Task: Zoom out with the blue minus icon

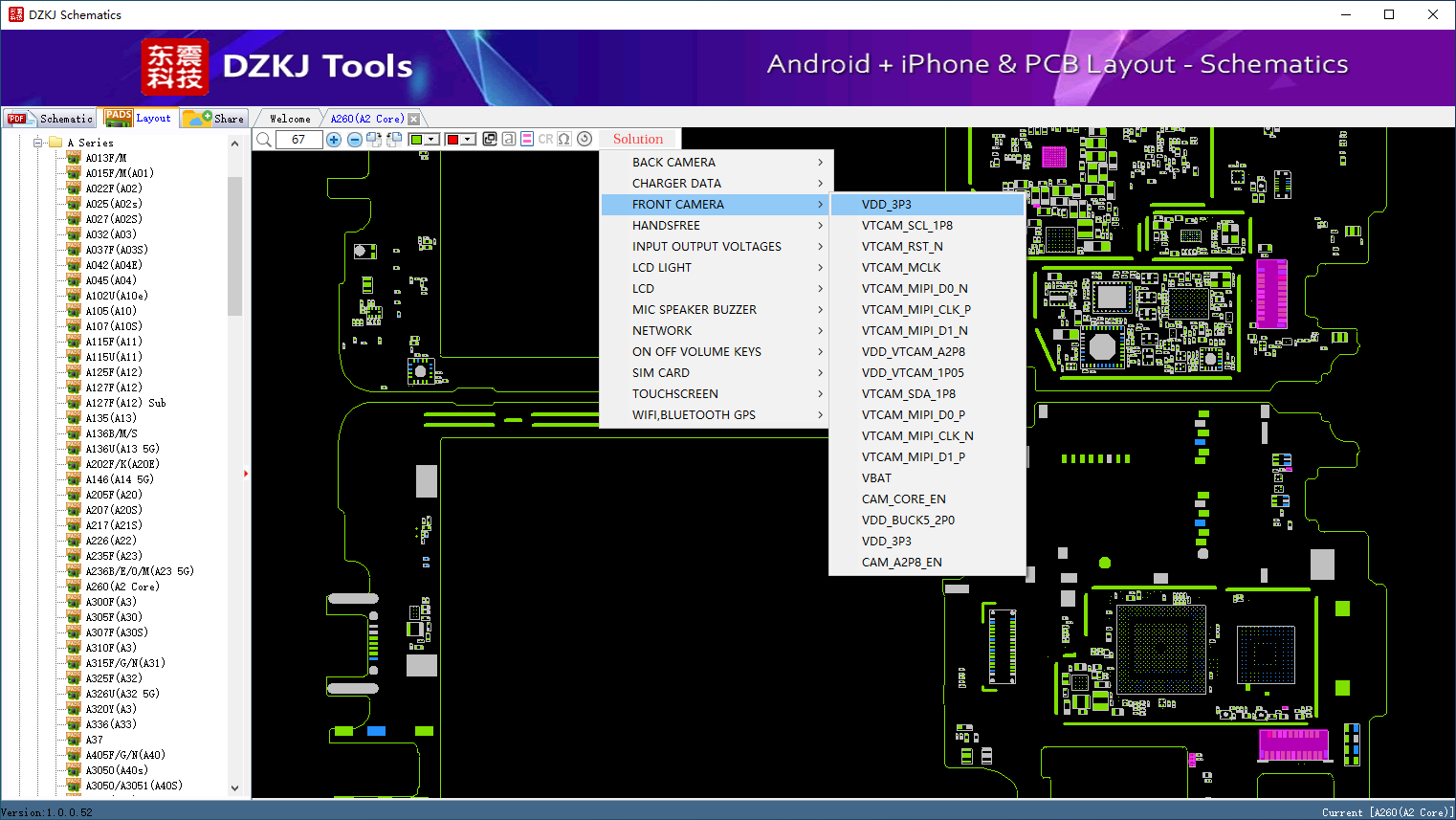Action: [355, 140]
